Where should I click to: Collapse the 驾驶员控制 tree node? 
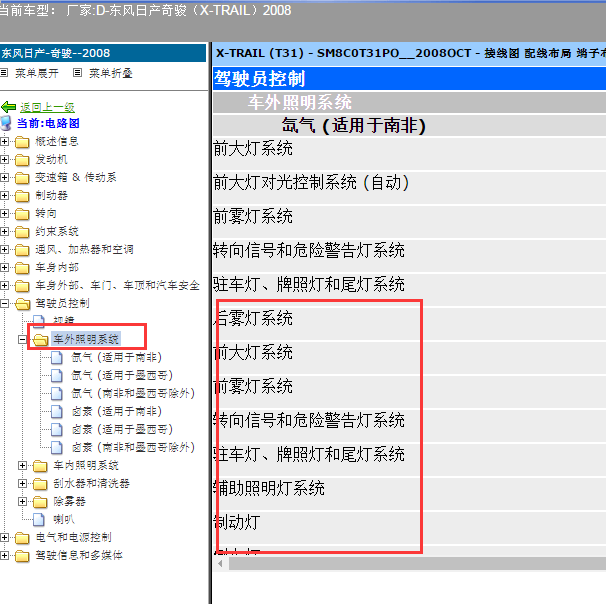pos(4,303)
